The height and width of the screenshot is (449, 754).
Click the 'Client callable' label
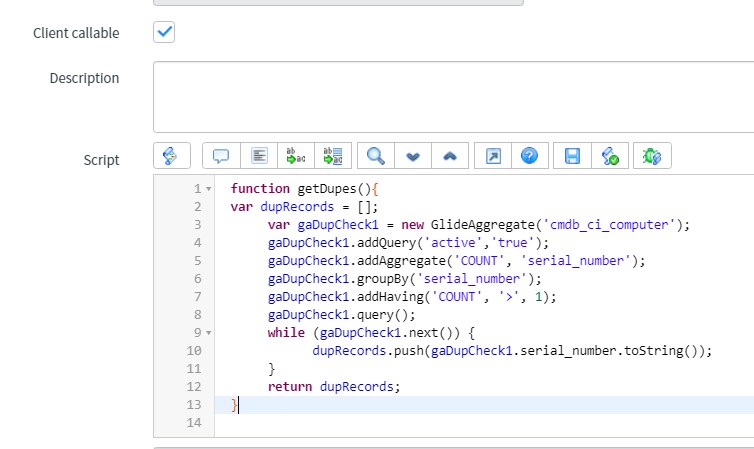(76, 33)
